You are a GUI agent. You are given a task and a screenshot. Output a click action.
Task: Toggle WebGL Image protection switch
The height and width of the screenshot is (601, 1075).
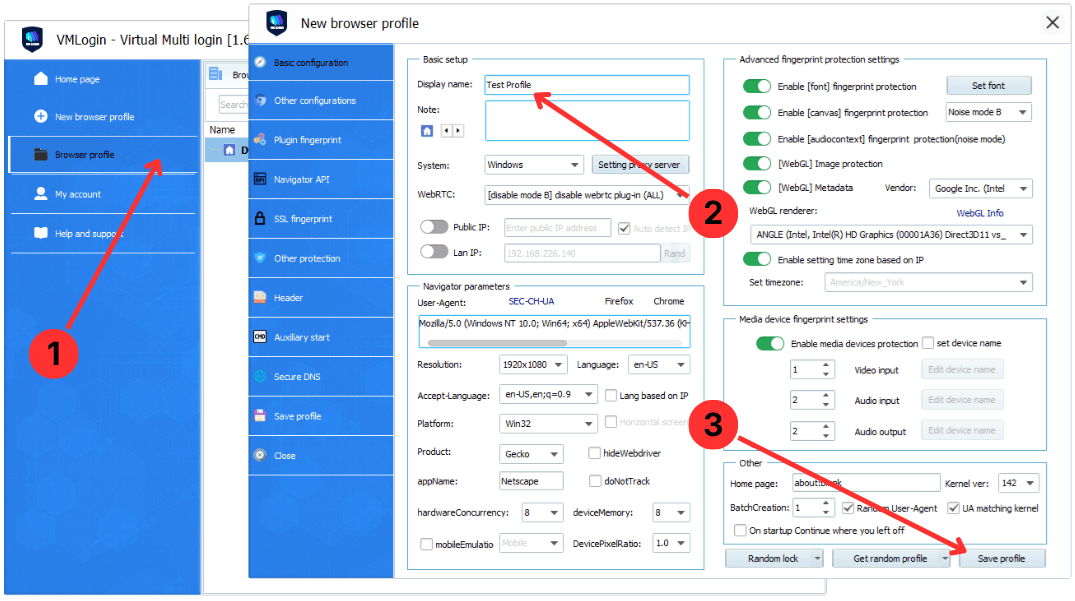click(756, 164)
